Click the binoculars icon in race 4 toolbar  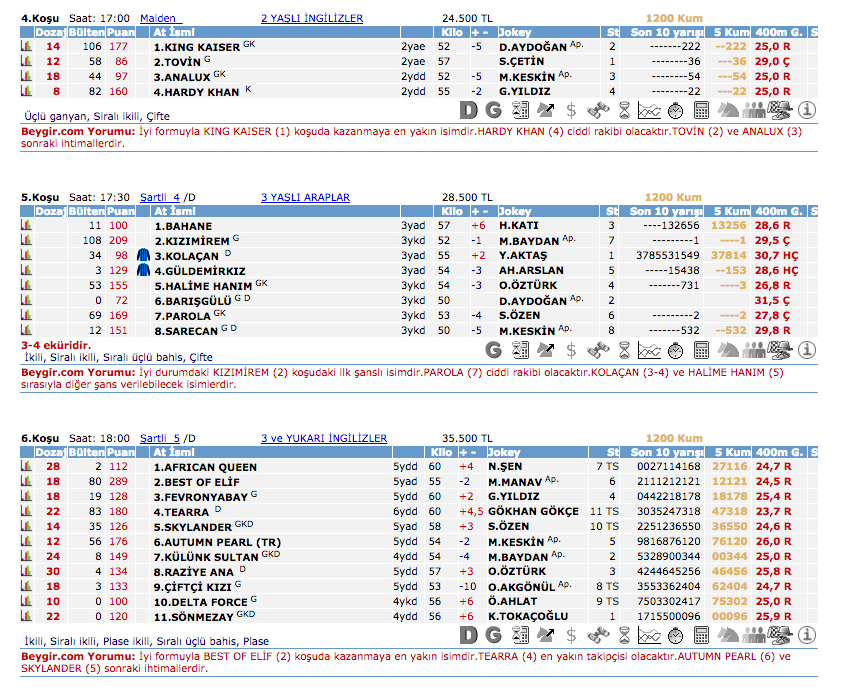[598, 110]
